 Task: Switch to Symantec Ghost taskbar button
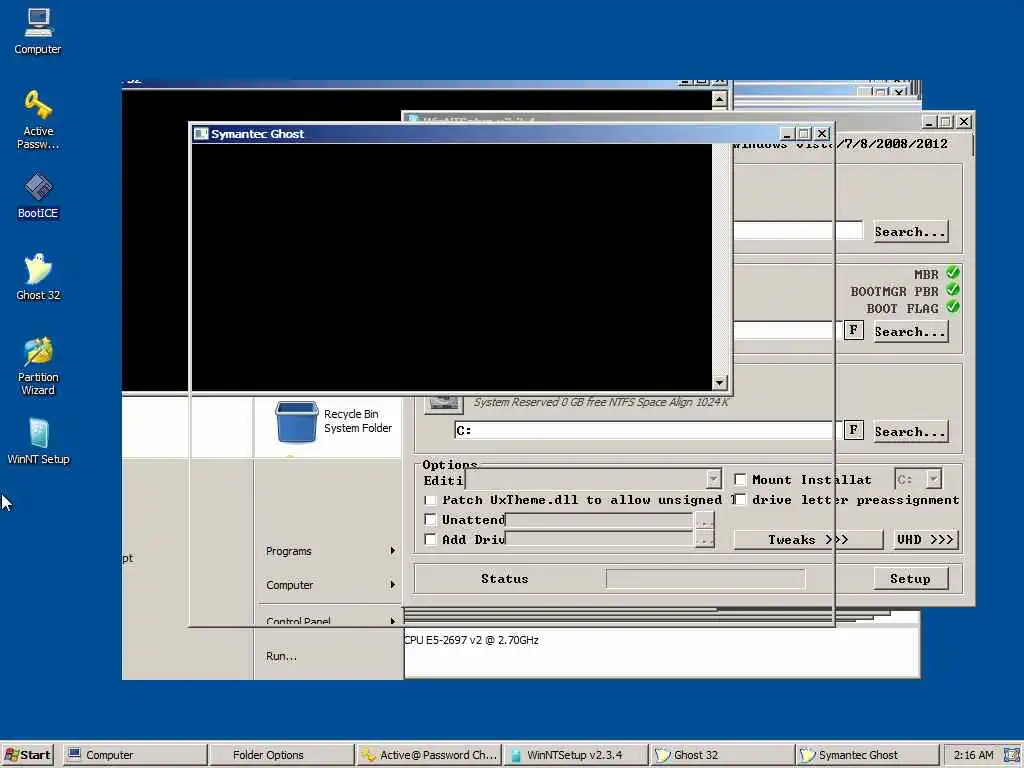pos(867,755)
